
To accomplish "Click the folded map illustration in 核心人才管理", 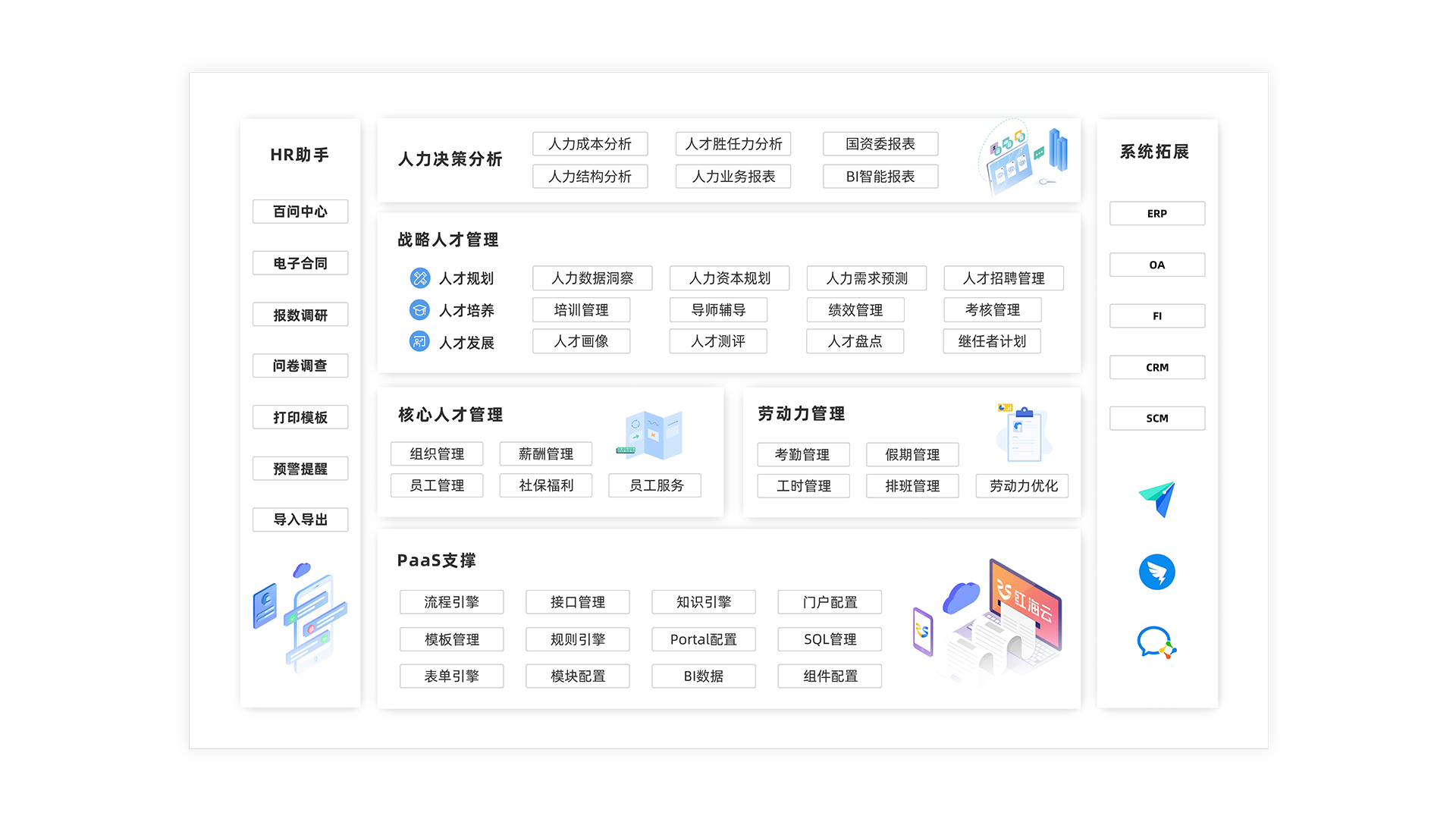I will coord(651,435).
